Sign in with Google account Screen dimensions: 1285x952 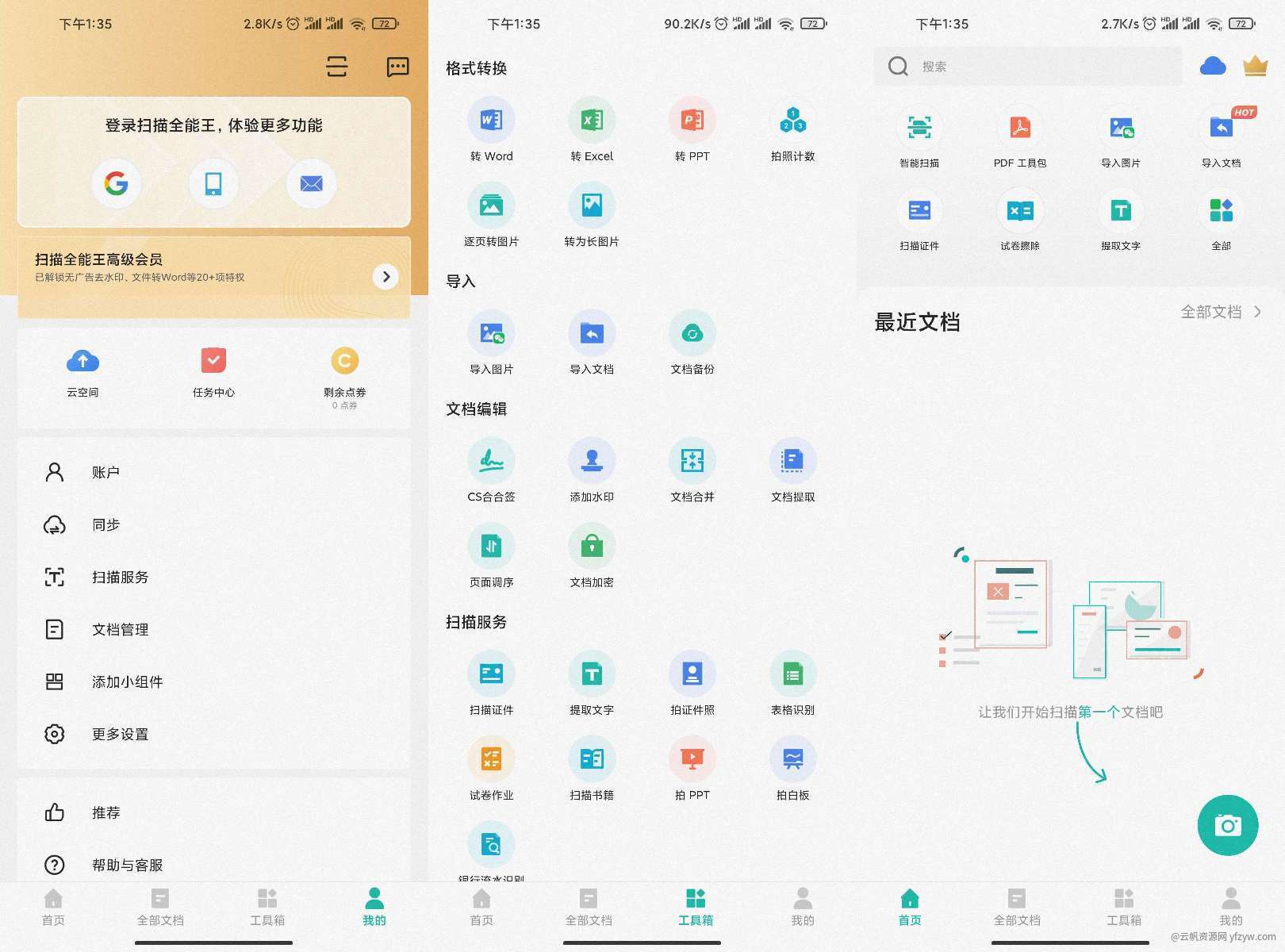pyautogui.click(x=116, y=183)
